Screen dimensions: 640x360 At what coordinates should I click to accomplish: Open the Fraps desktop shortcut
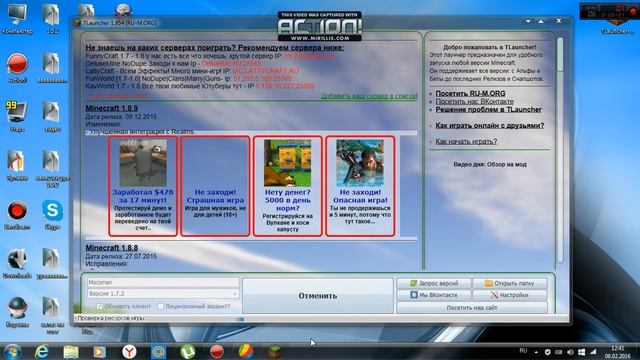[x=17, y=117]
